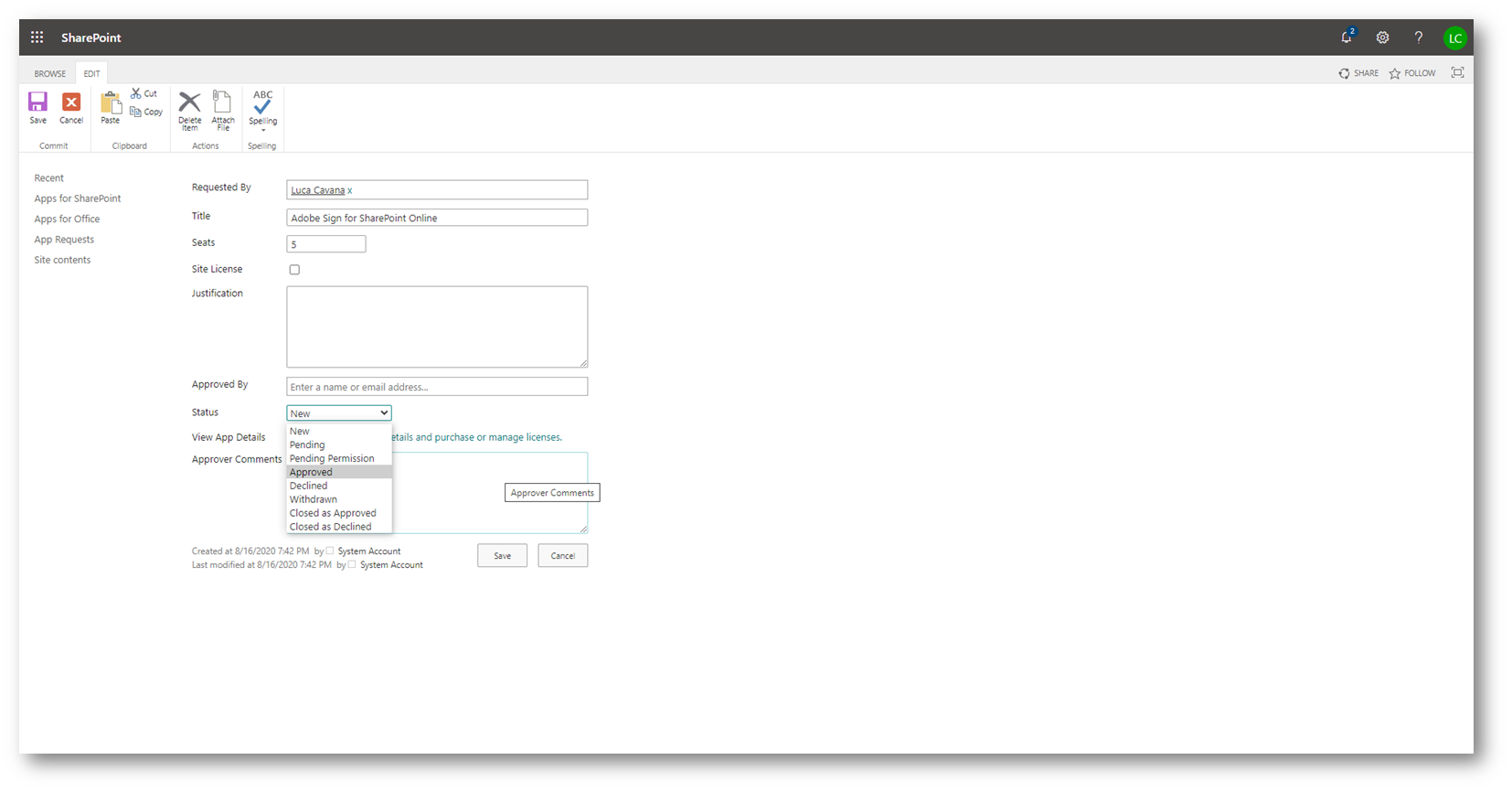Viewport: 1512px width, 792px height.
Task: Click Cut in the Clipboard group
Action: (144, 93)
